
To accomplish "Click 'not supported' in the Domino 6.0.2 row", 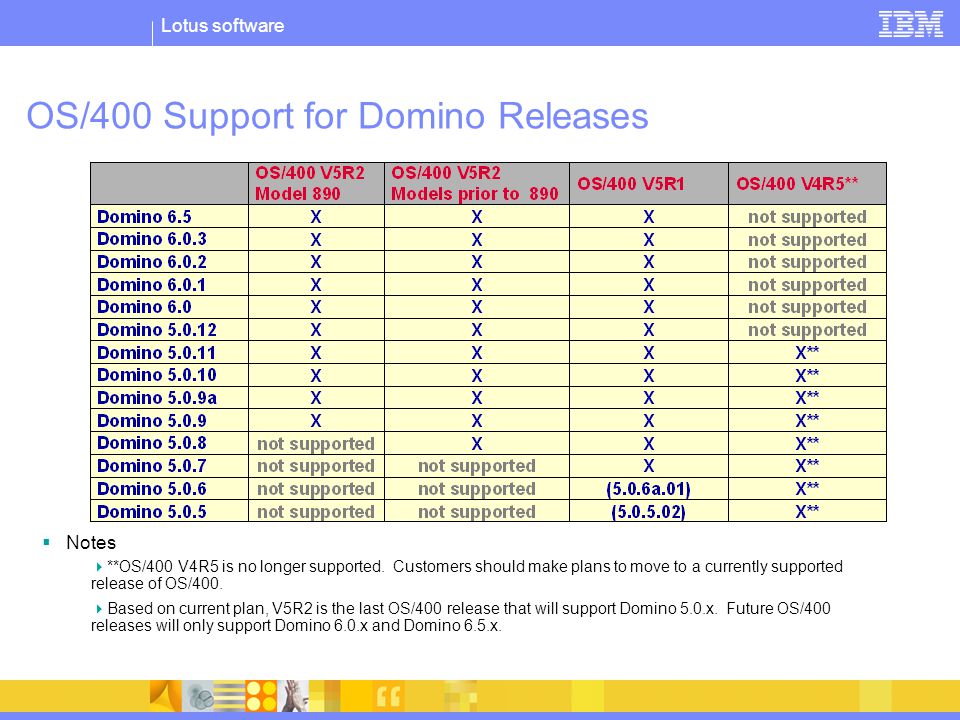I will point(807,262).
